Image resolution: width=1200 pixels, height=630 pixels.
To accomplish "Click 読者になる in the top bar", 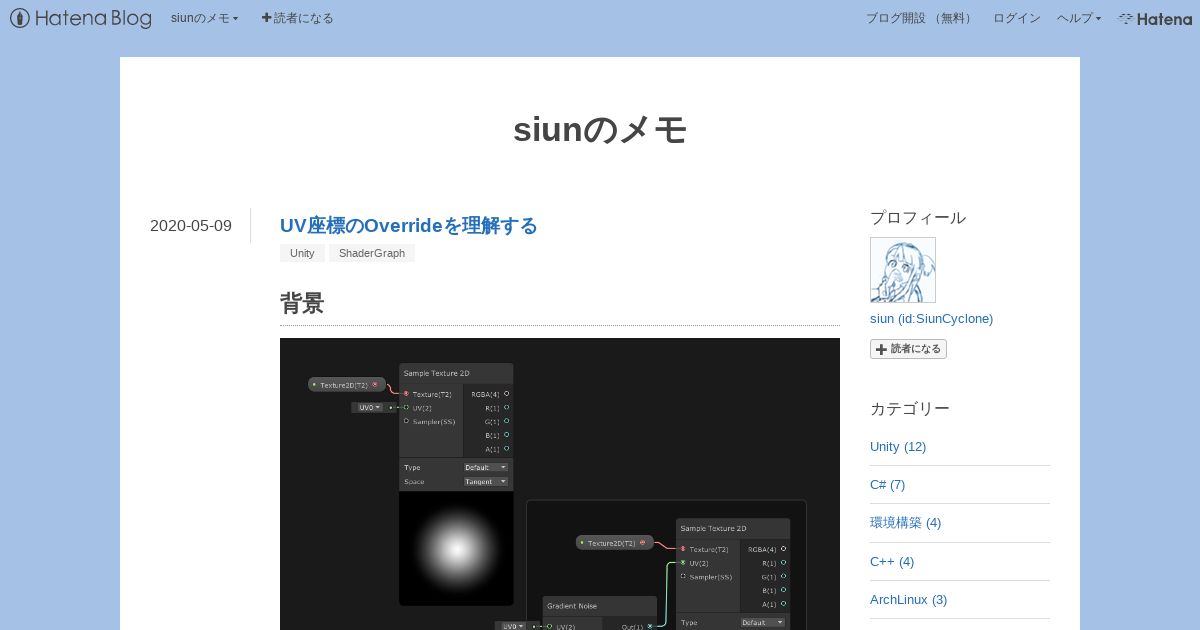I will (x=298, y=18).
